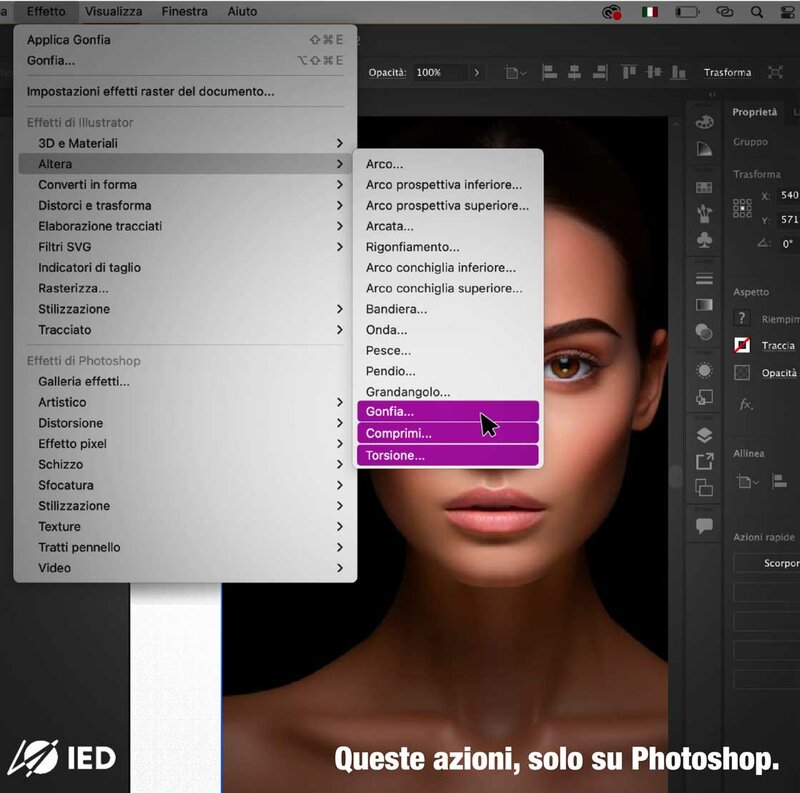800x793 pixels.
Task: Select Torsione in Altera submenu
Action: pyautogui.click(x=448, y=455)
